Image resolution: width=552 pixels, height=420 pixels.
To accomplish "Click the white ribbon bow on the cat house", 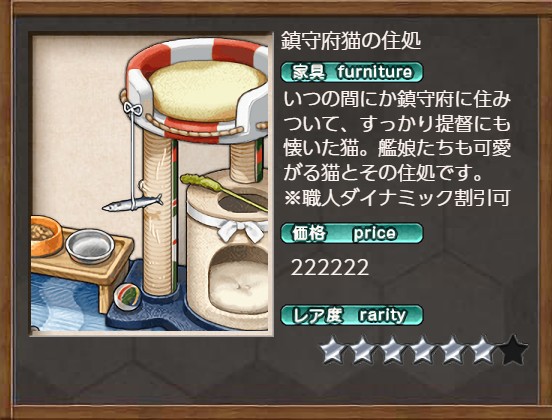I will click(242, 229).
